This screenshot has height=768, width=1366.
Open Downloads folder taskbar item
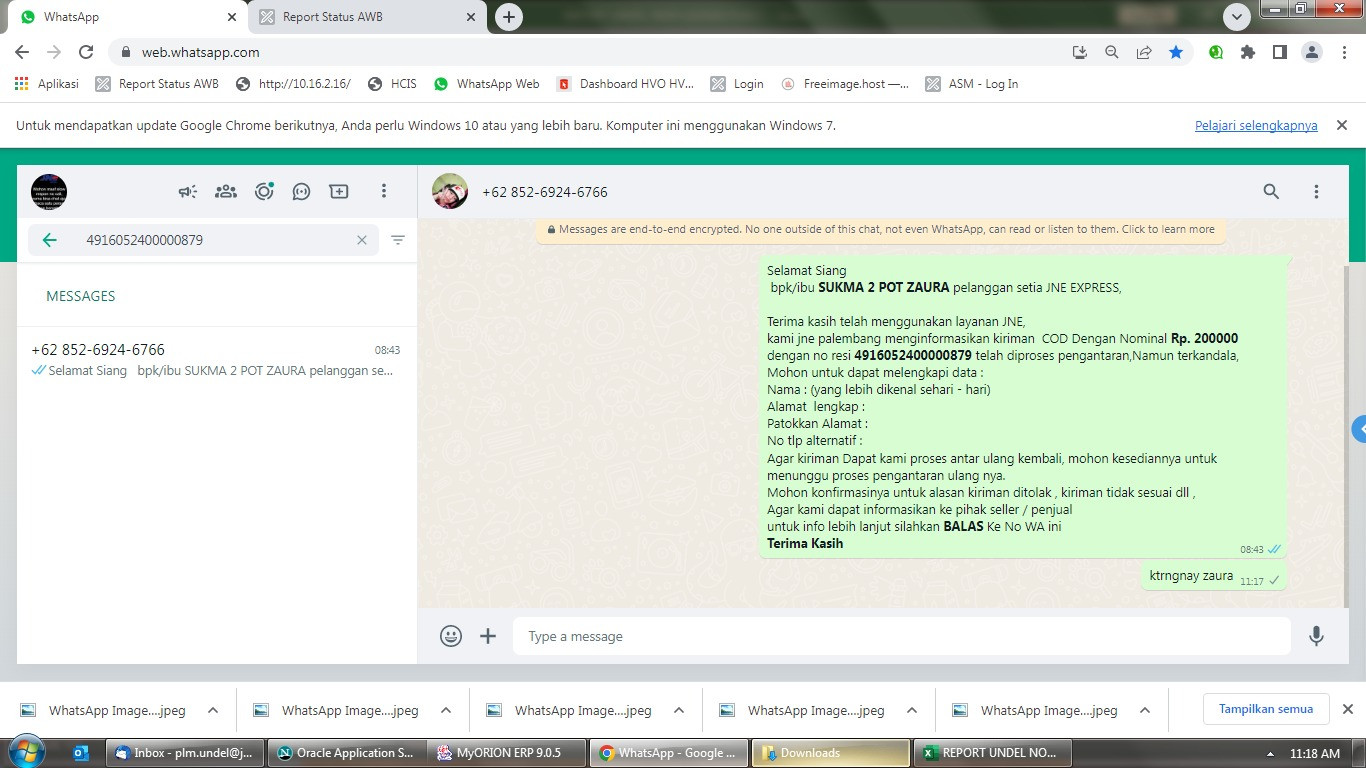click(x=829, y=753)
